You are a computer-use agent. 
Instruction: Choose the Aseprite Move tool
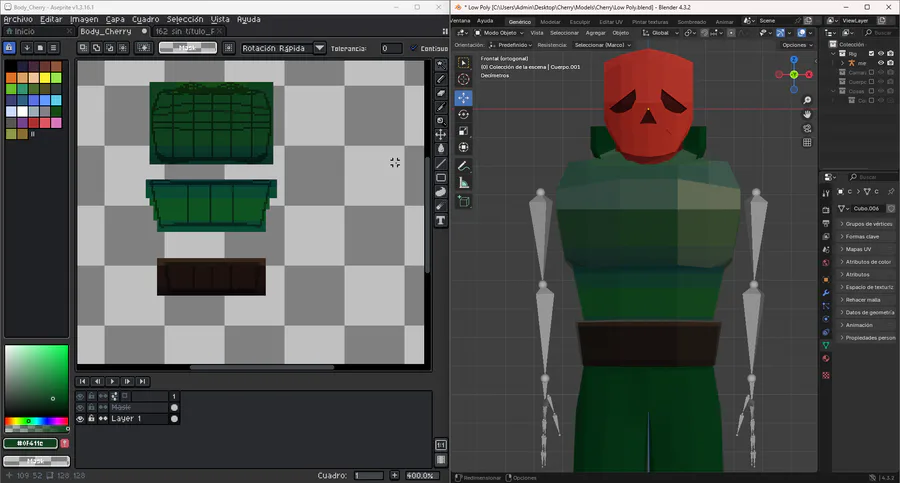click(441, 134)
